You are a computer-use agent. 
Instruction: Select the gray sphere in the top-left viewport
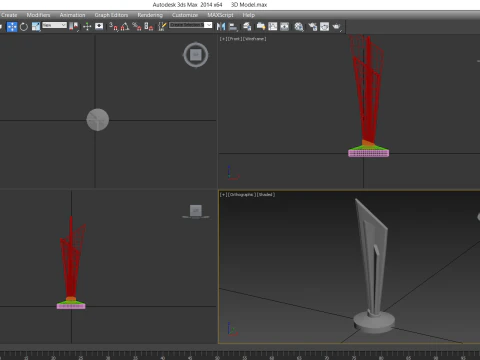[98, 120]
